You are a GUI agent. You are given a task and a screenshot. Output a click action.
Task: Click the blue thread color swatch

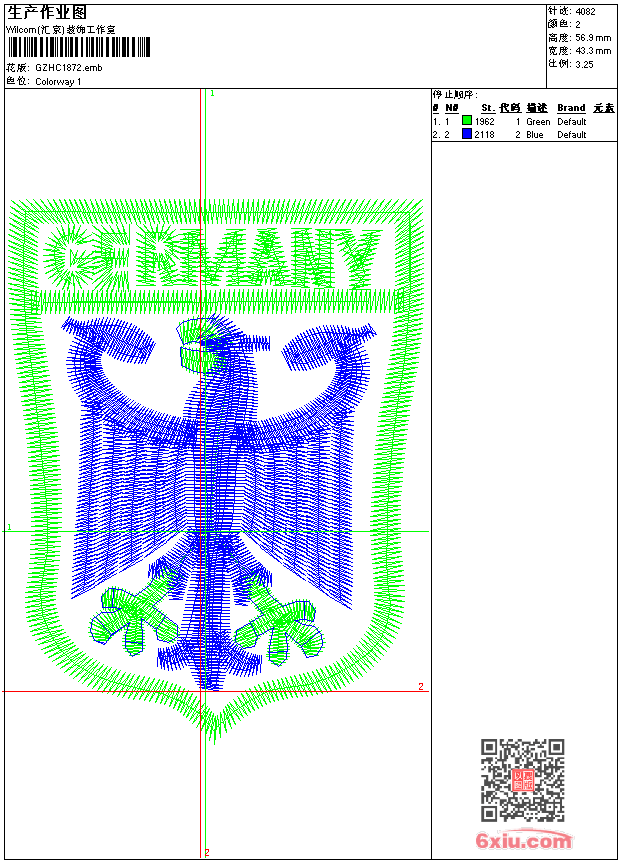click(x=467, y=134)
